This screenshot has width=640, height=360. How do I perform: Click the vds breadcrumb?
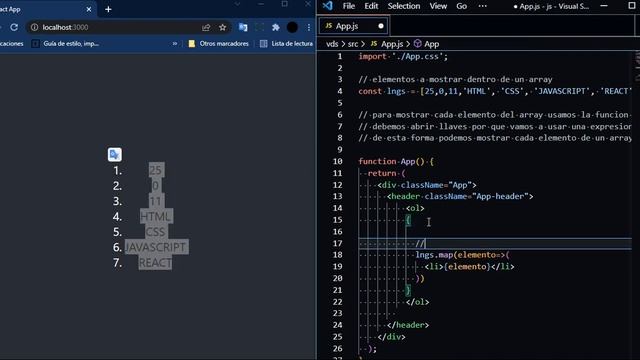[332, 44]
